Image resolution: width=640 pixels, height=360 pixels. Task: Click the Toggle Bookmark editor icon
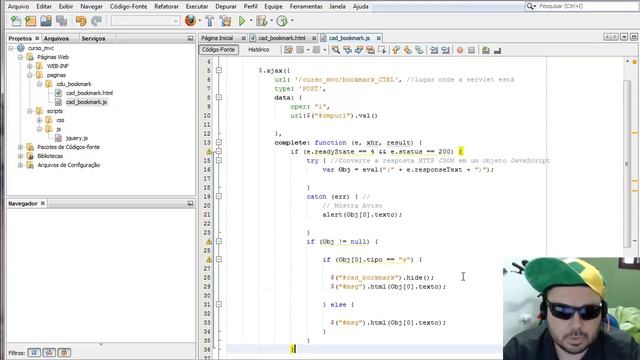coord(419,50)
